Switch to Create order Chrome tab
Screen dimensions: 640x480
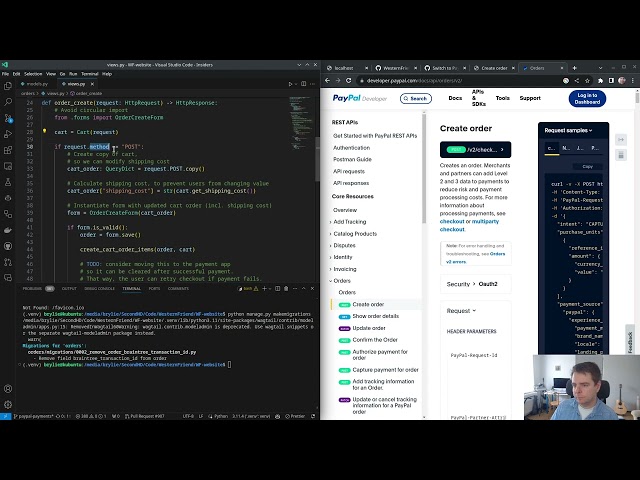click(x=494, y=68)
